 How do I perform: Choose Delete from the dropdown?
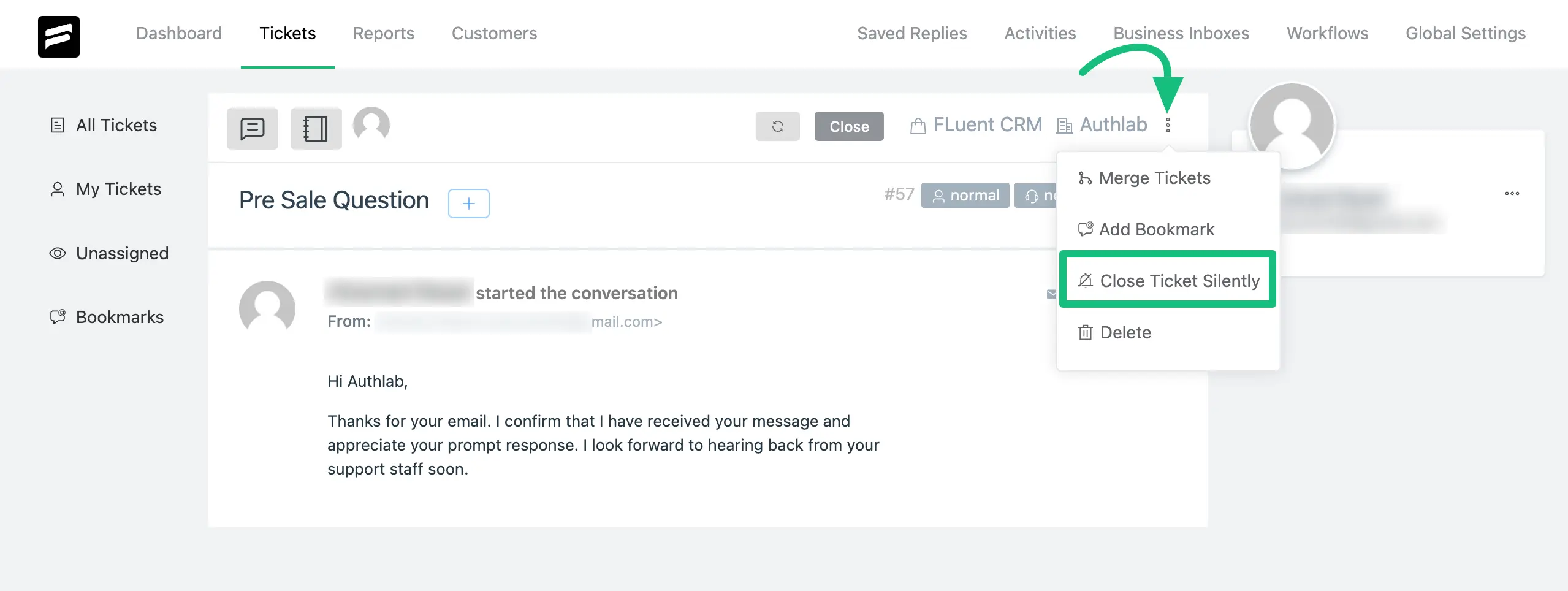pyautogui.click(x=1115, y=332)
